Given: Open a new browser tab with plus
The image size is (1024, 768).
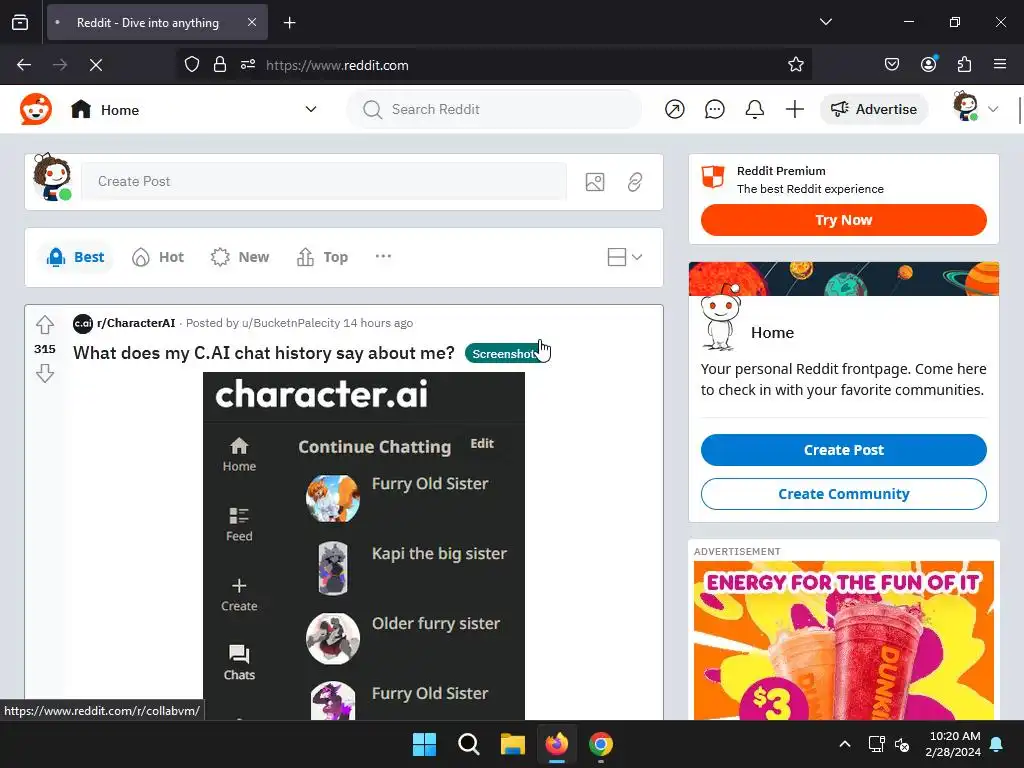Looking at the screenshot, I should [x=289, y=23].
